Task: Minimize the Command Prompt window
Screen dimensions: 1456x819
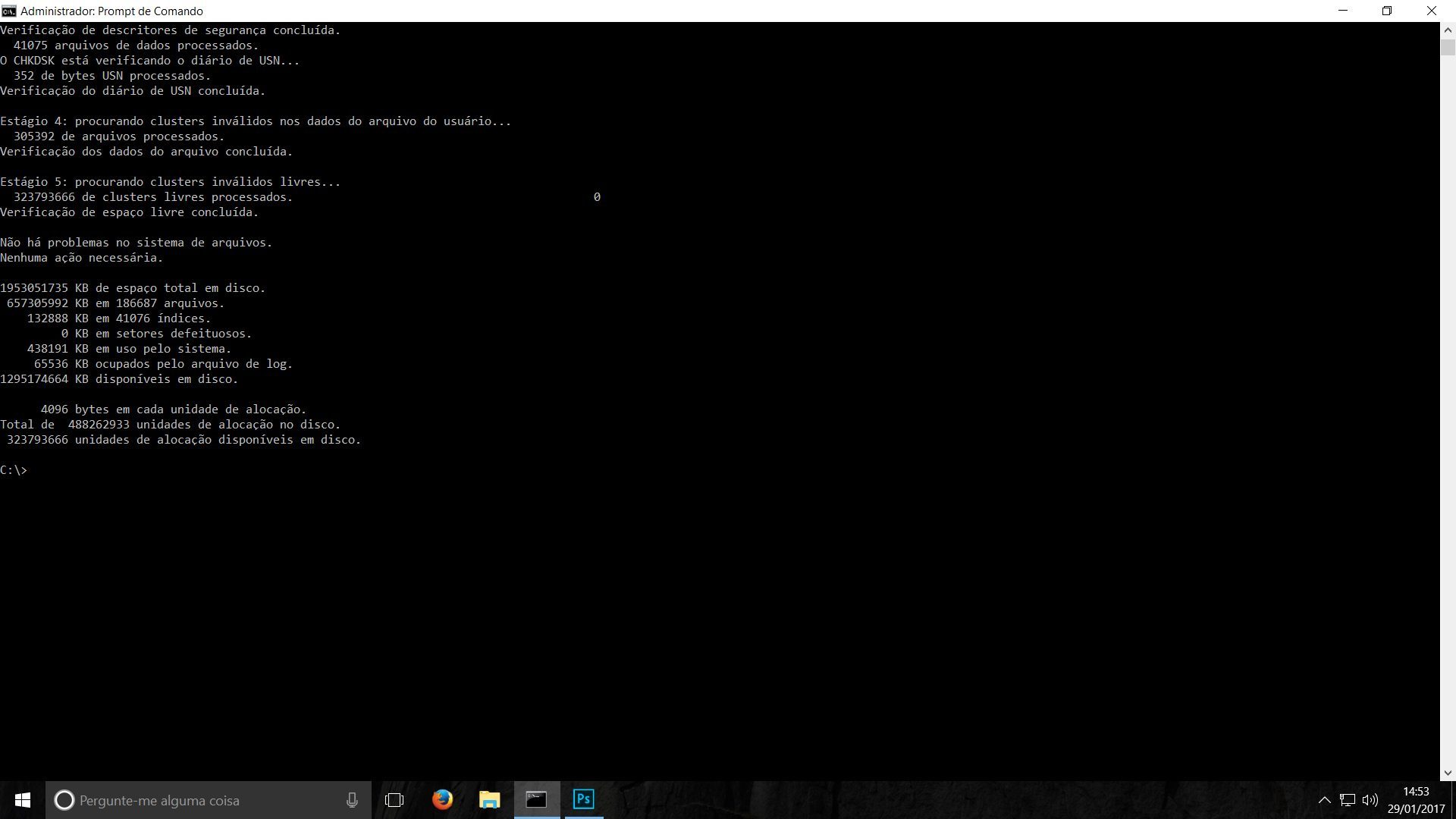Action: (1344, 11)
